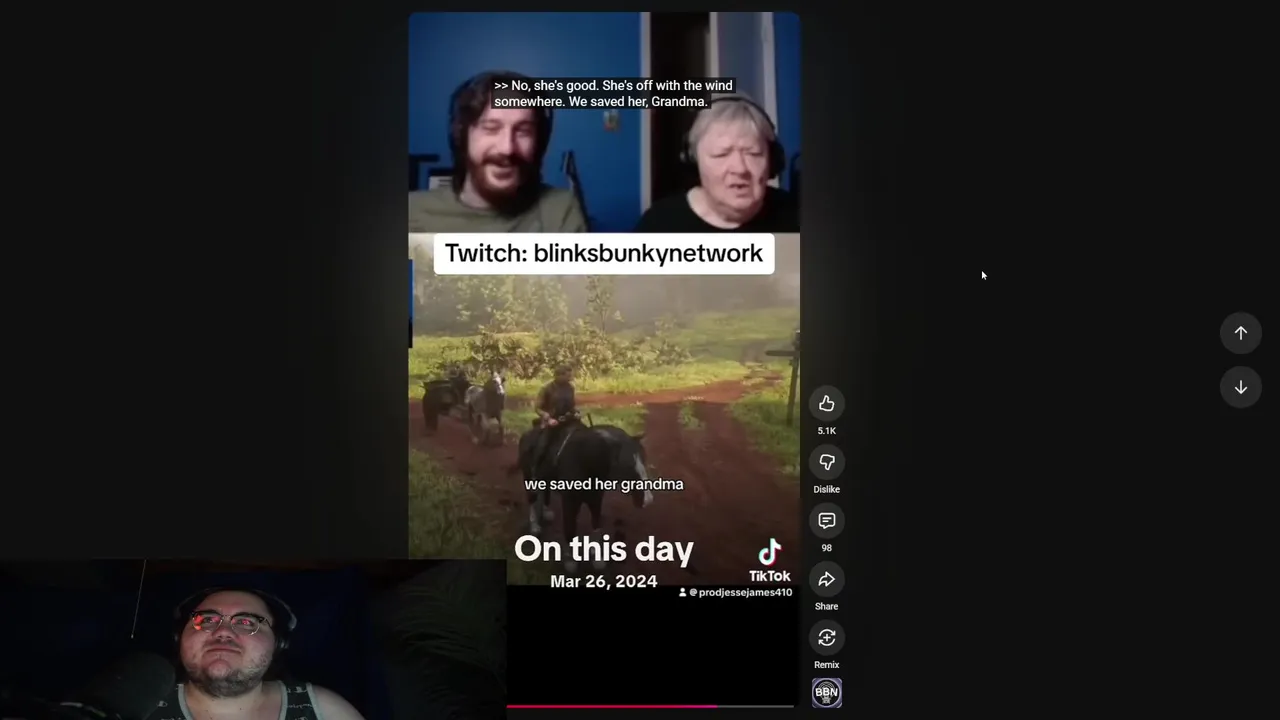Screen dimensions: 1280x720
Task: Click the 'Dislike' label
Action: pos(826,489)
